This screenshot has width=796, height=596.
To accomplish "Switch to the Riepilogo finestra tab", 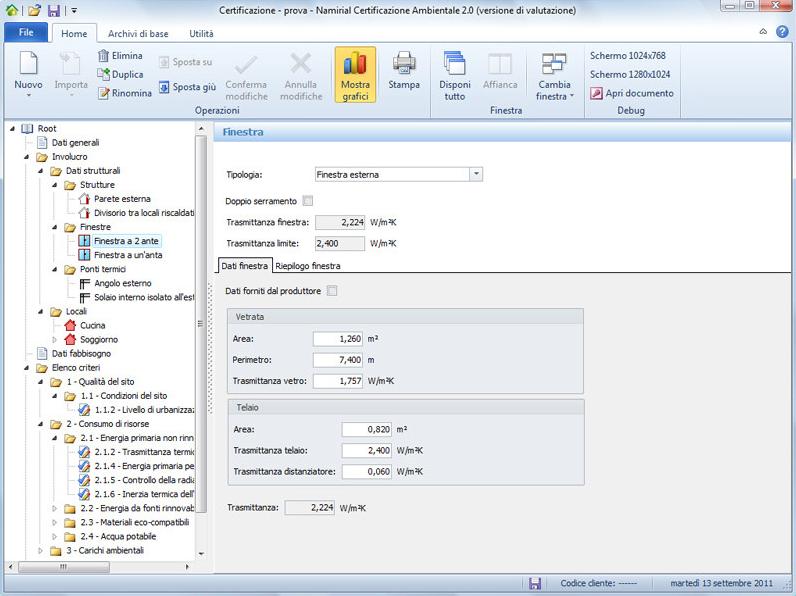I will click(308, 266).
